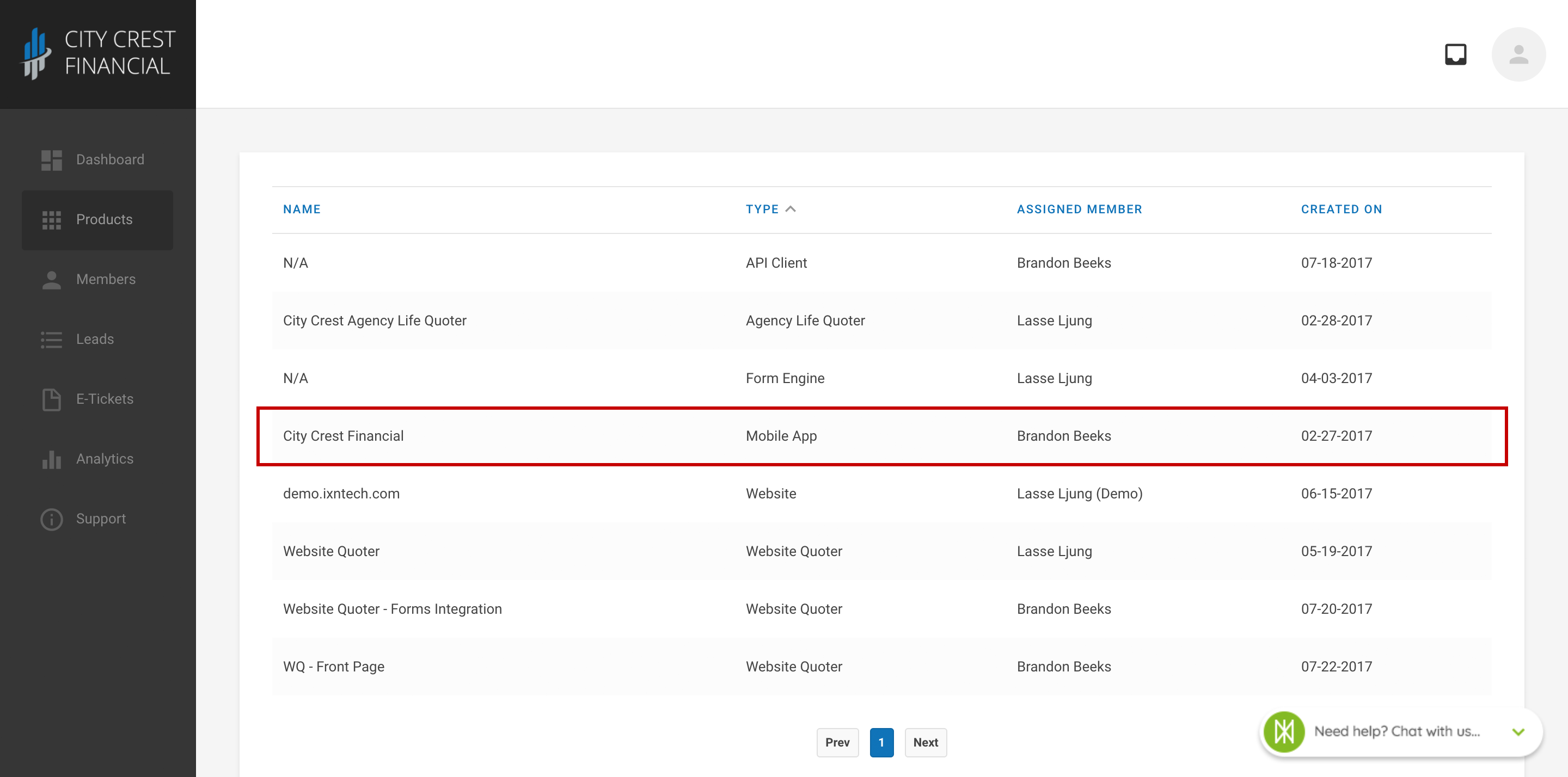This screenshot has width=1568, height=777.
Task: Go to previous page with Prev
Action: [x=837, y=742]
